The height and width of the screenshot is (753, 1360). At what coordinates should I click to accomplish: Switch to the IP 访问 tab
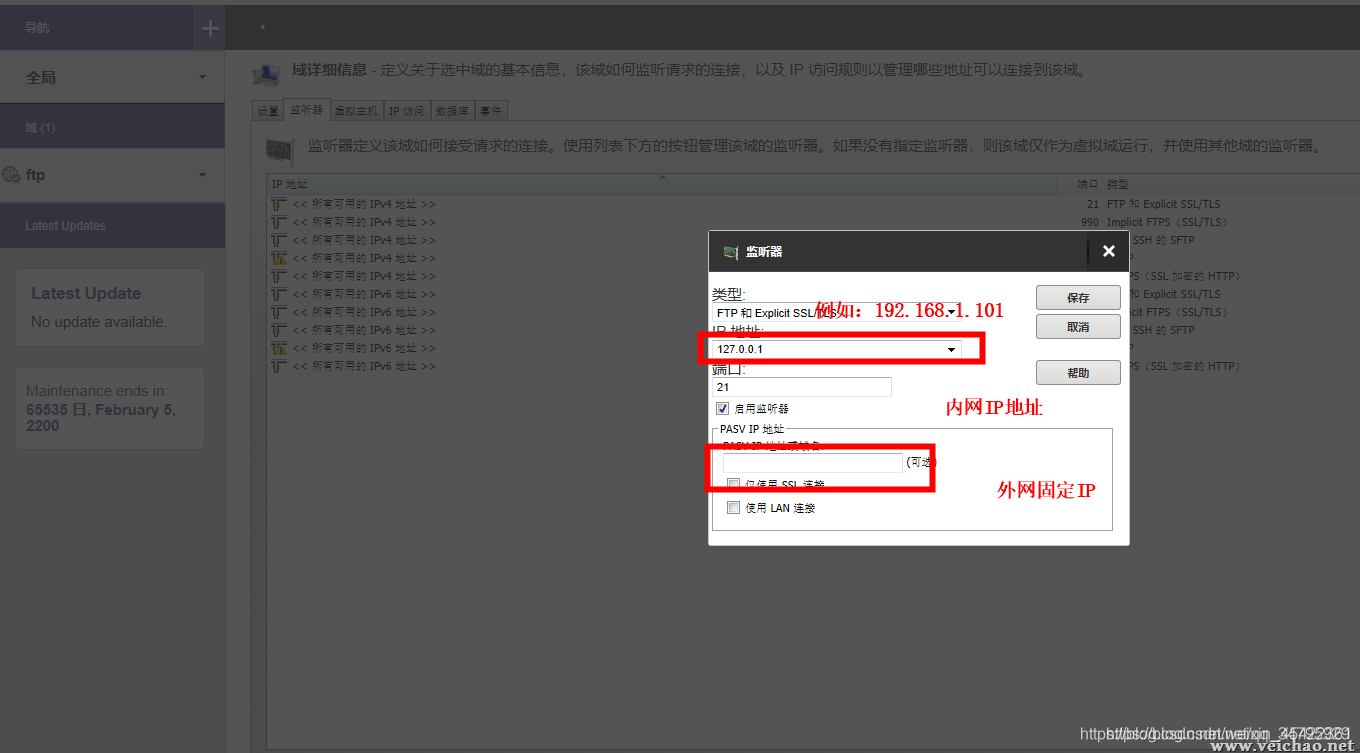click(x=406, y=110)
